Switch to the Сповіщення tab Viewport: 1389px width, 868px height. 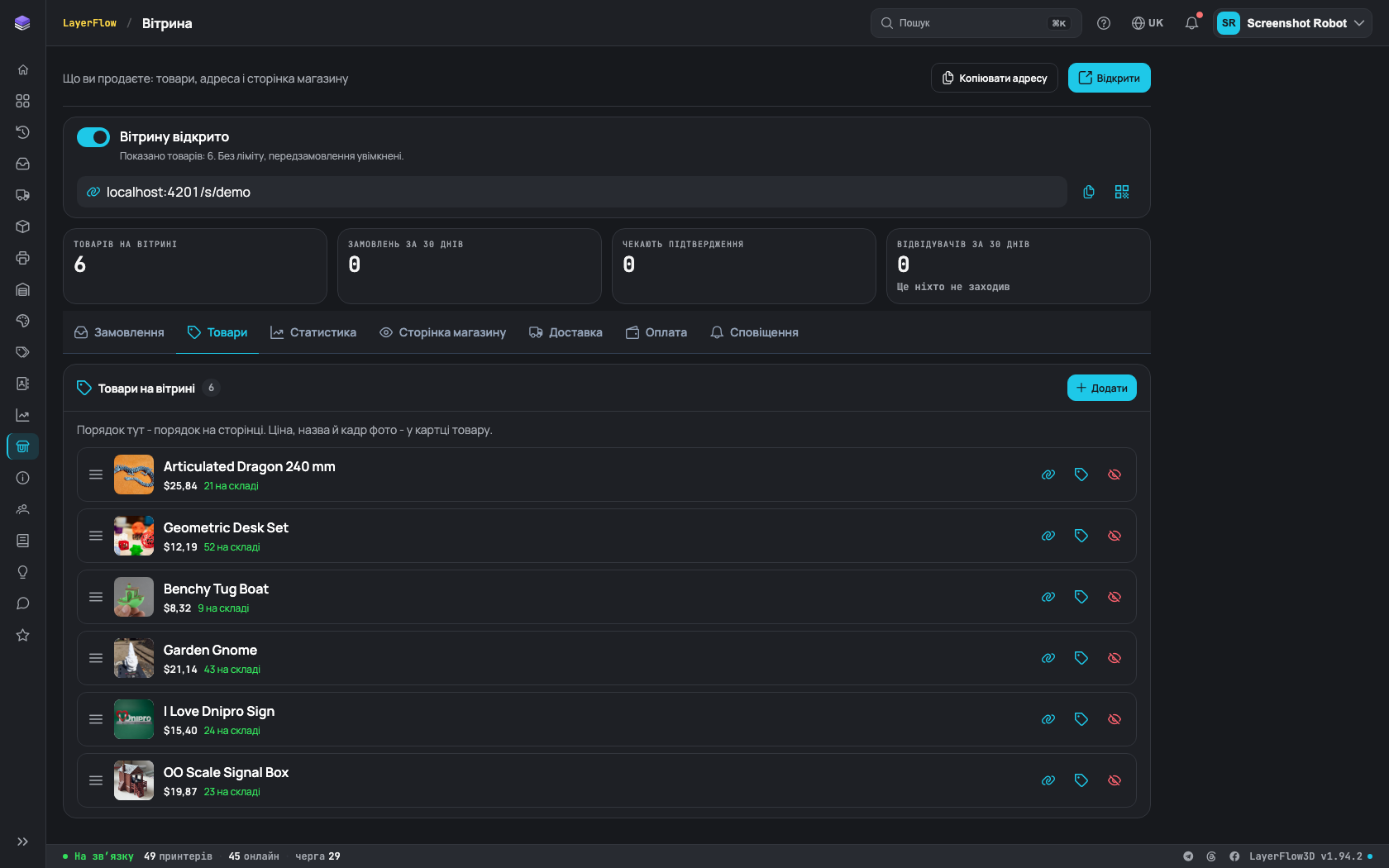point(754,332)
